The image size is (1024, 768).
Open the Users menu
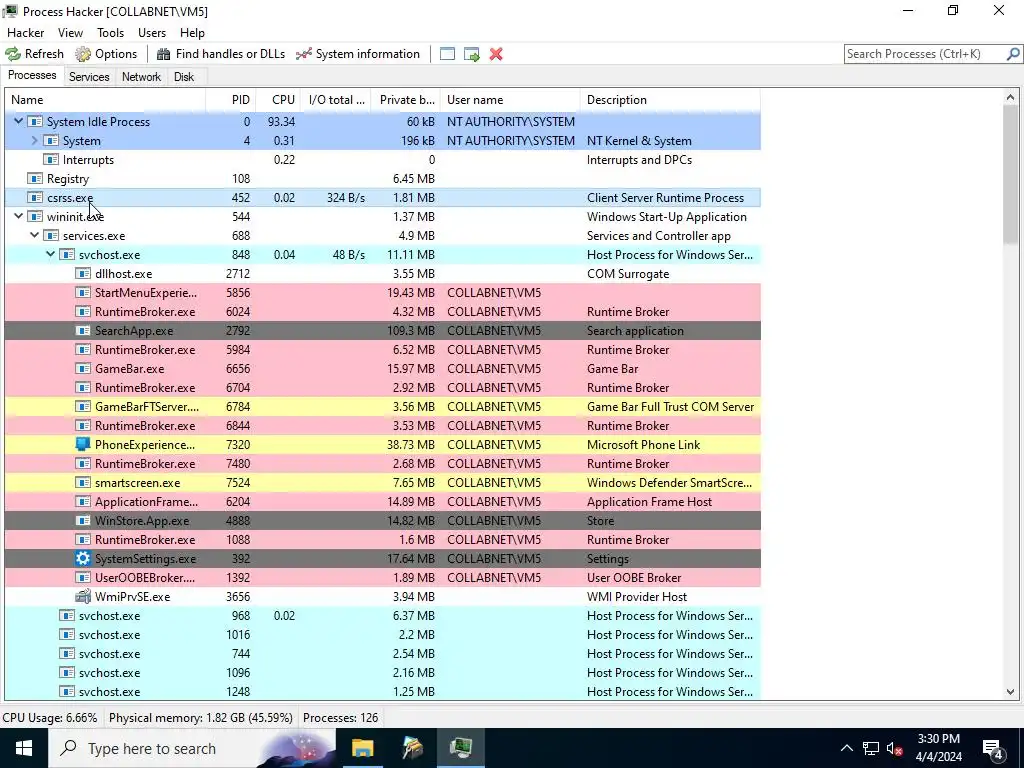pyautogui.click(x=152, y=33)
